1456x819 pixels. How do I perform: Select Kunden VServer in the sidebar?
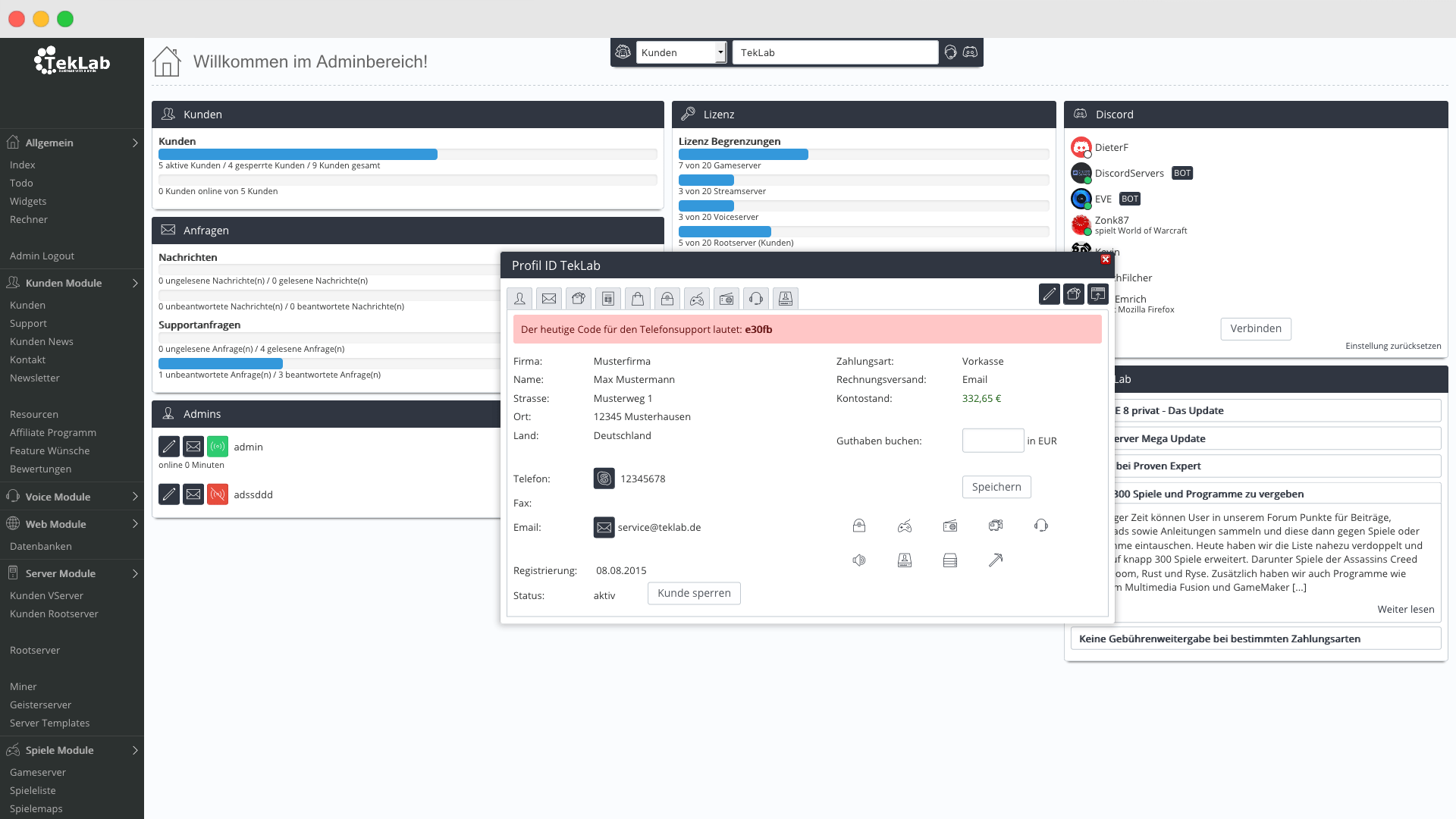46,595
